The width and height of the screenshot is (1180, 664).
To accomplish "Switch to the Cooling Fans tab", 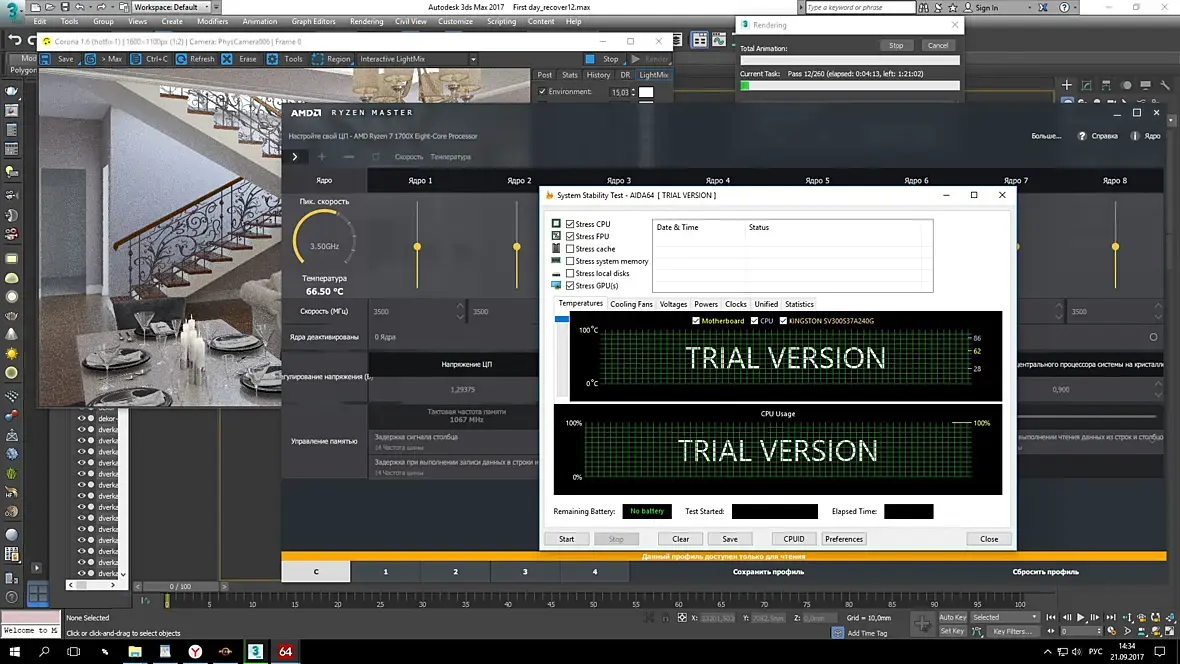I will pos(631,304).
